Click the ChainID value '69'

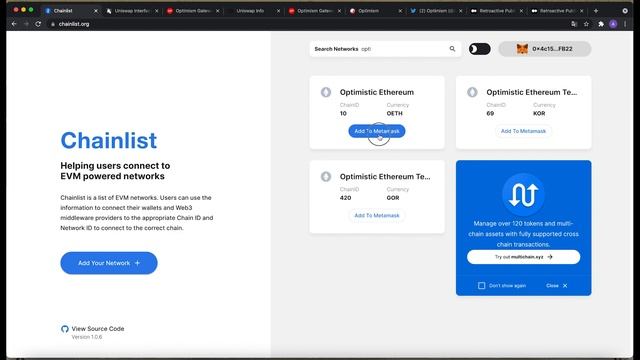[x=490, y=113]
